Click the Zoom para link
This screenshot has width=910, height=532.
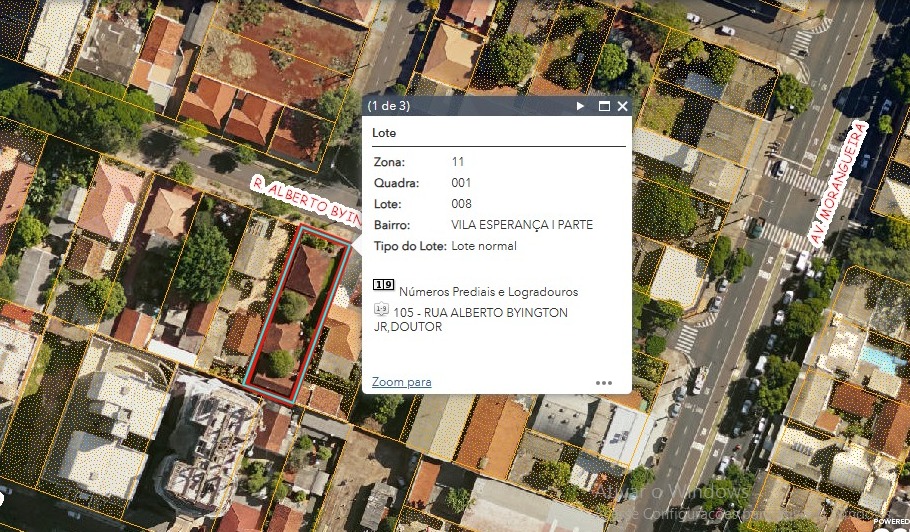401,382
